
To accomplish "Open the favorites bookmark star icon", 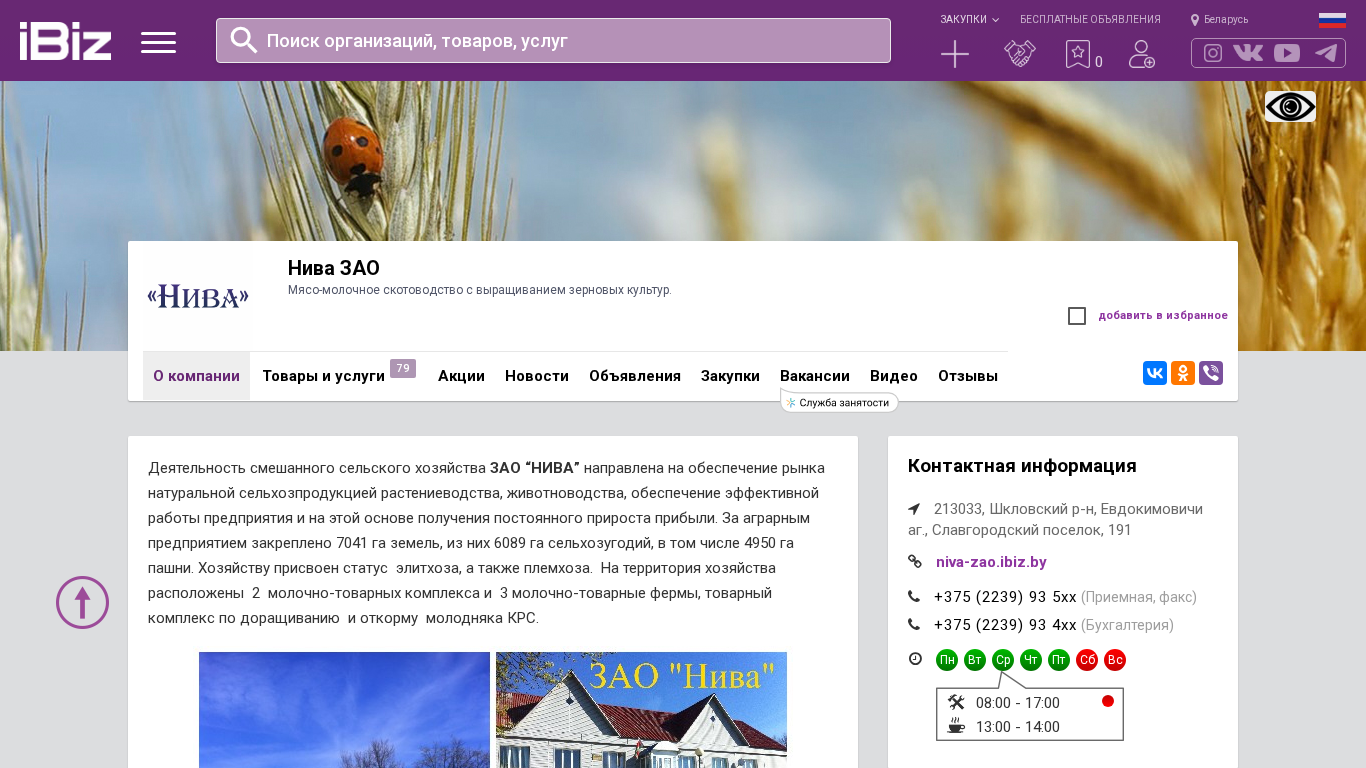I will click(x=1077, y=54).
